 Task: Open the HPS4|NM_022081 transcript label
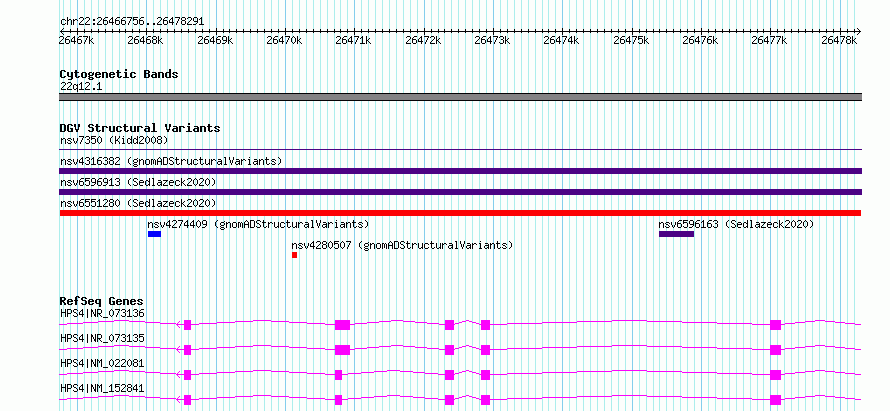(x=102, y=363)
